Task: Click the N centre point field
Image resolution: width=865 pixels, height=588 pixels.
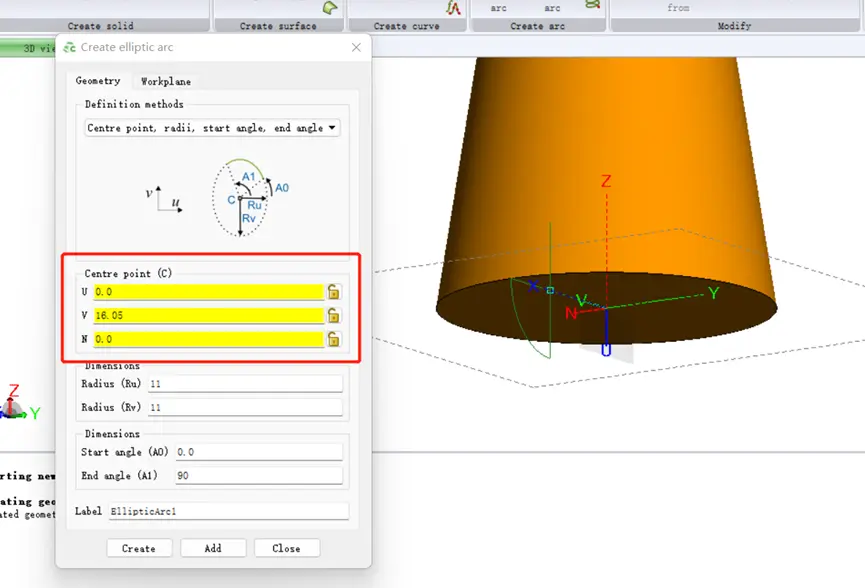Action: coord(209,339)
